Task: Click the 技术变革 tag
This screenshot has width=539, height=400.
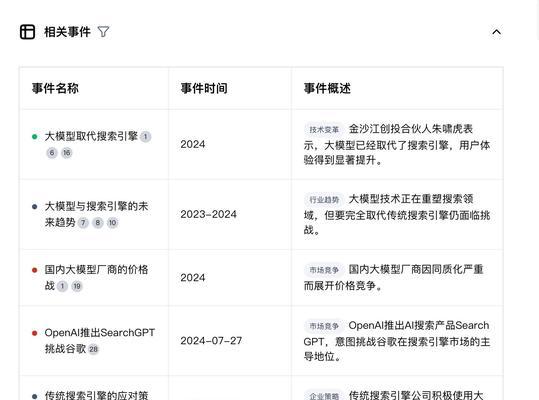Action: [x=324, y=130]
